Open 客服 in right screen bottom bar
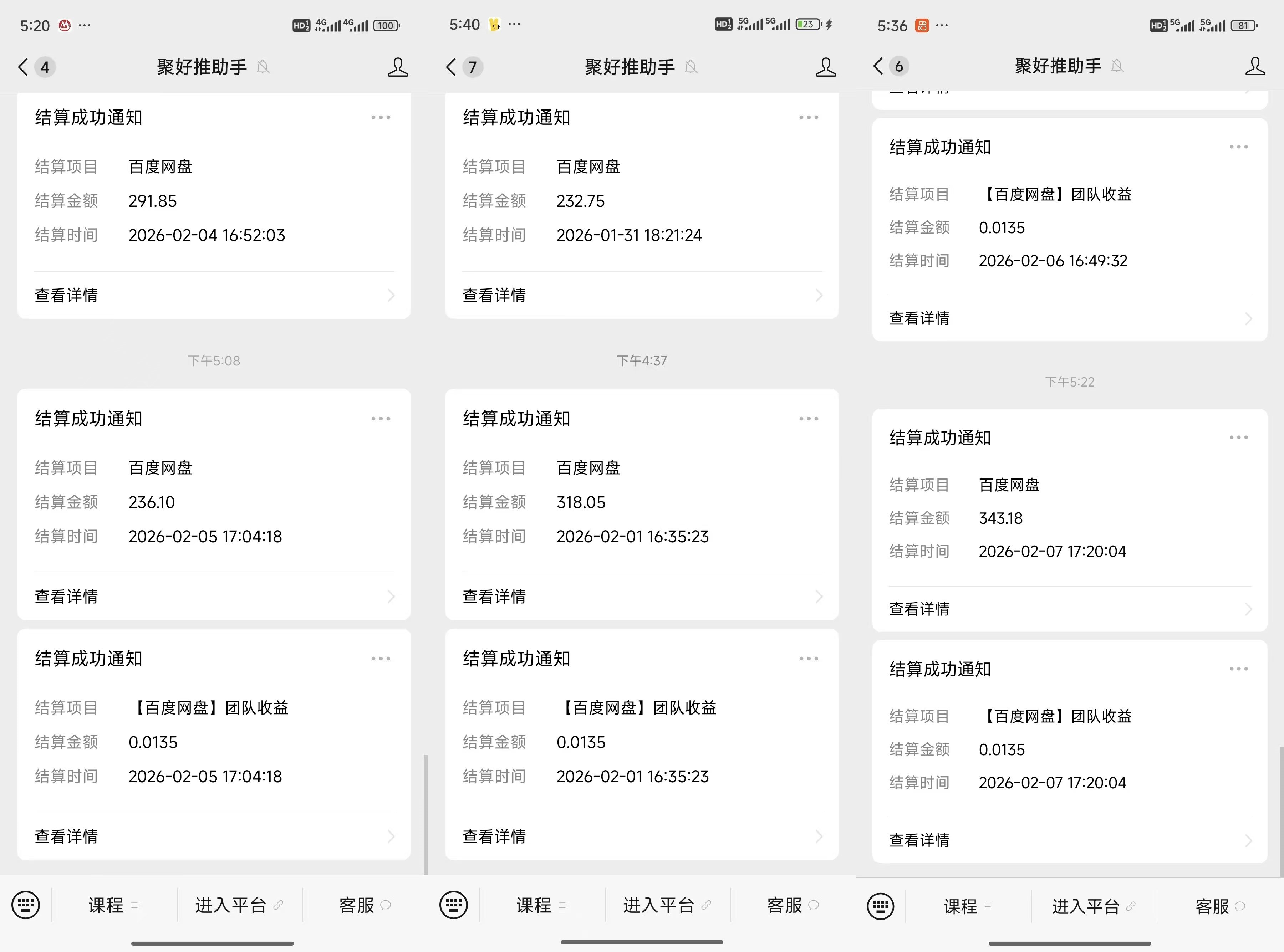 1220,906
